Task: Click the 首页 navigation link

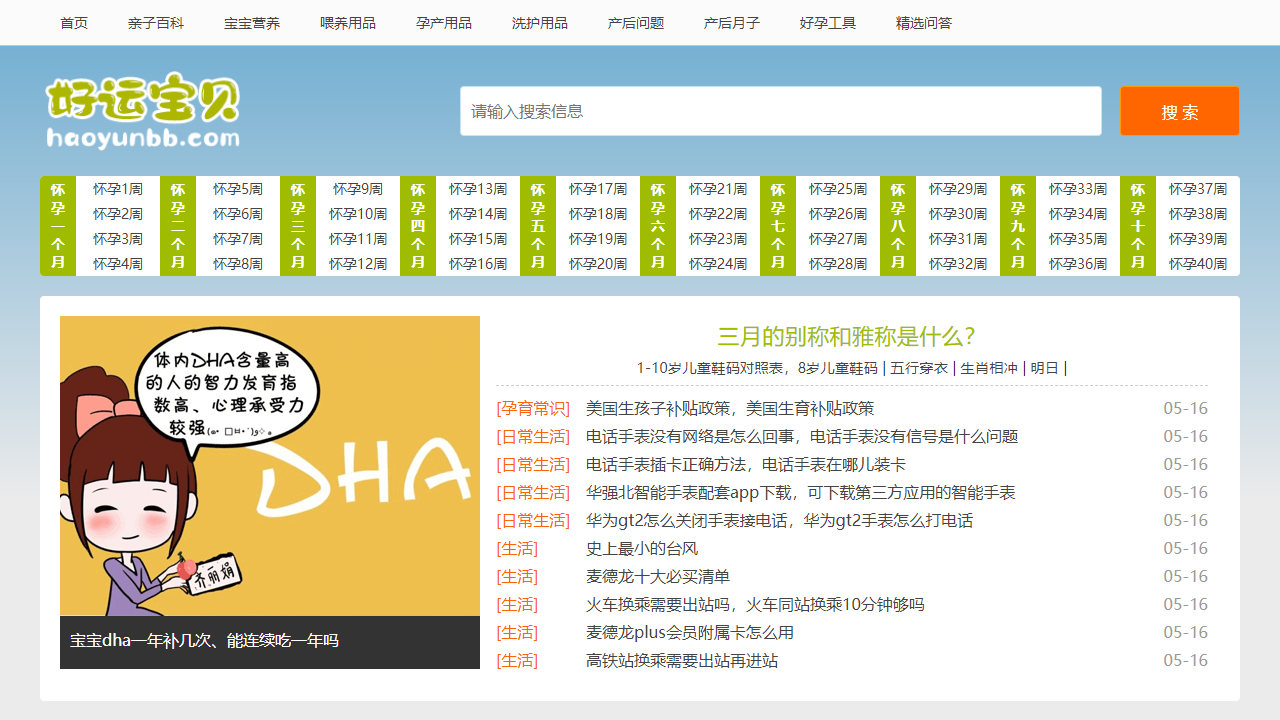Action: pyautogui.click(x=74, y=23)
